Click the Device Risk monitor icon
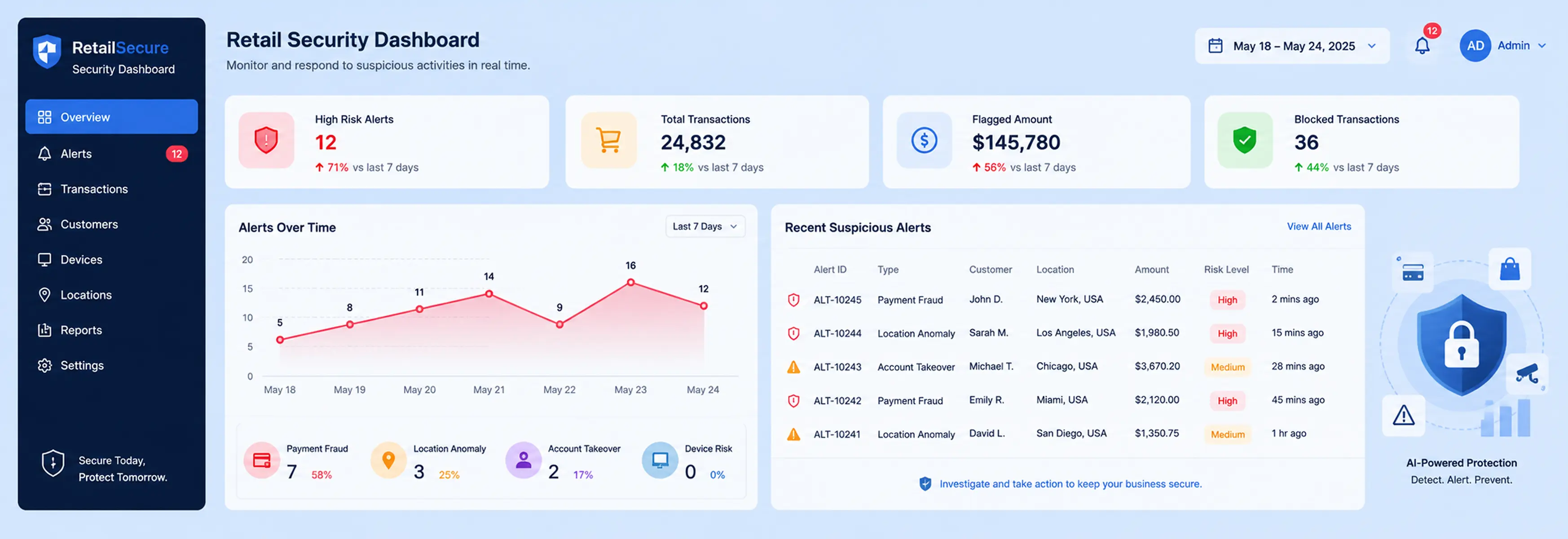 pyautogui.click(x=660, y=460)
